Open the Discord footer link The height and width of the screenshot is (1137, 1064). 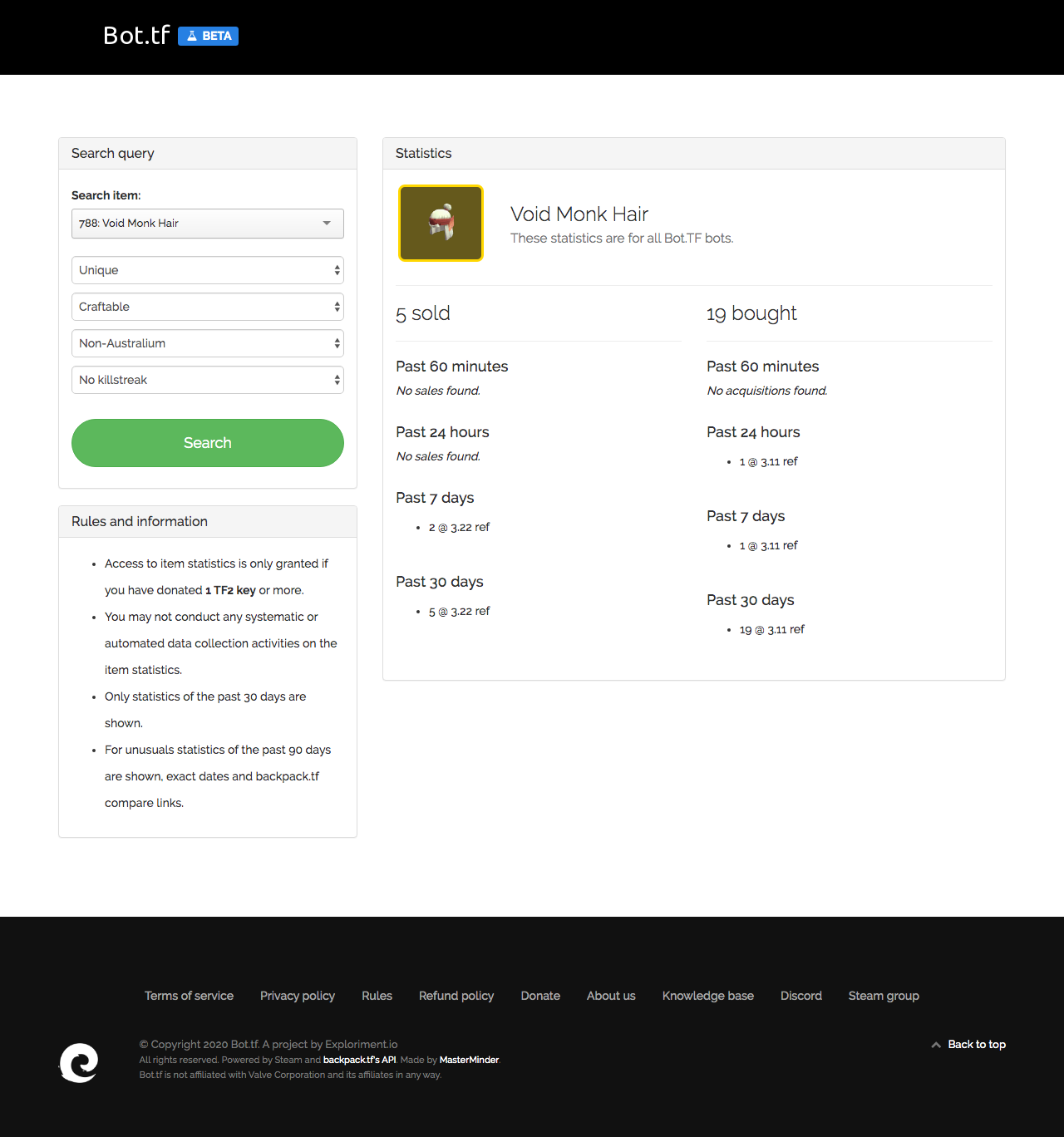[801, 996]
